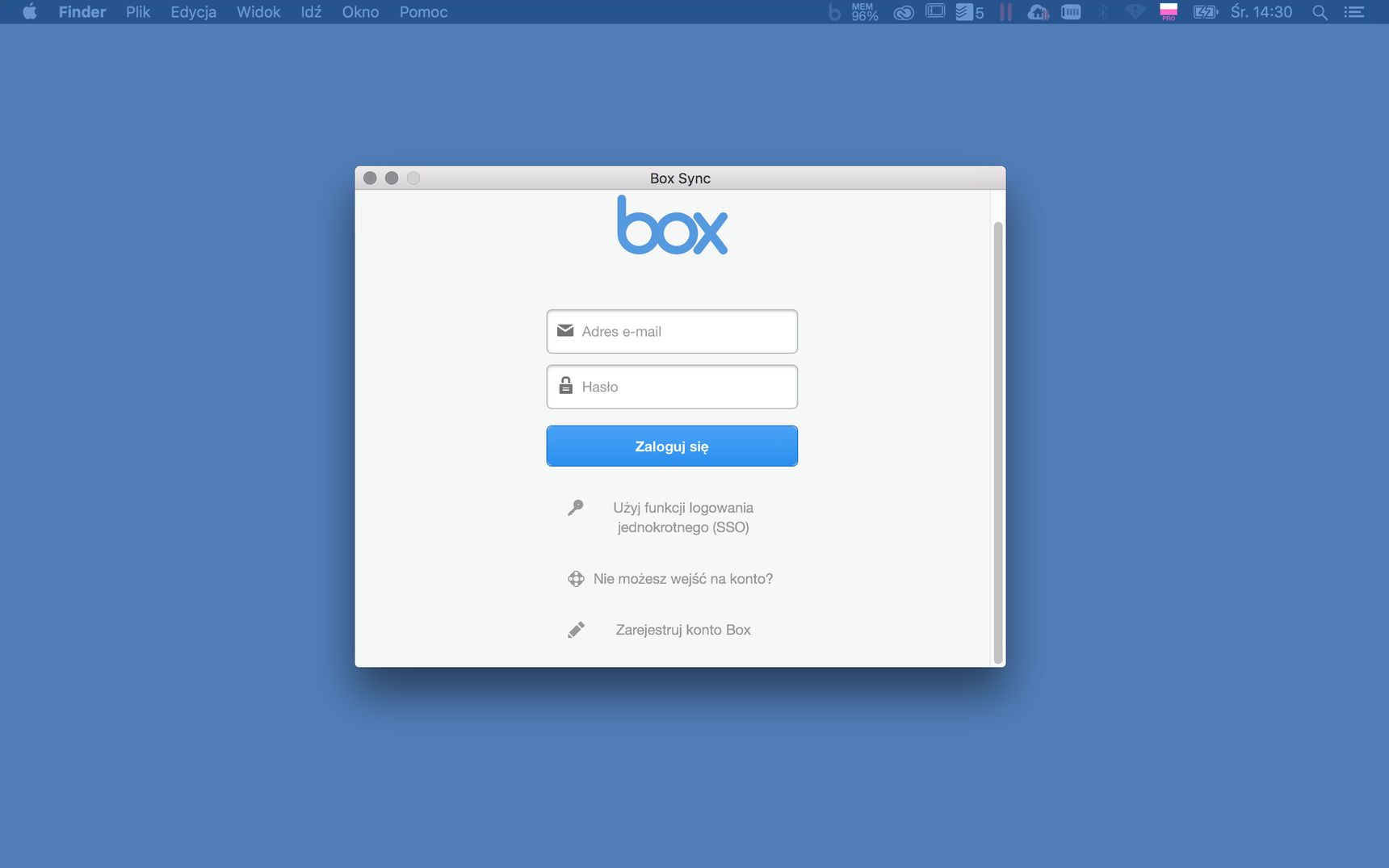Open the Pomoc menu
1389x868 pixels.
423,12
